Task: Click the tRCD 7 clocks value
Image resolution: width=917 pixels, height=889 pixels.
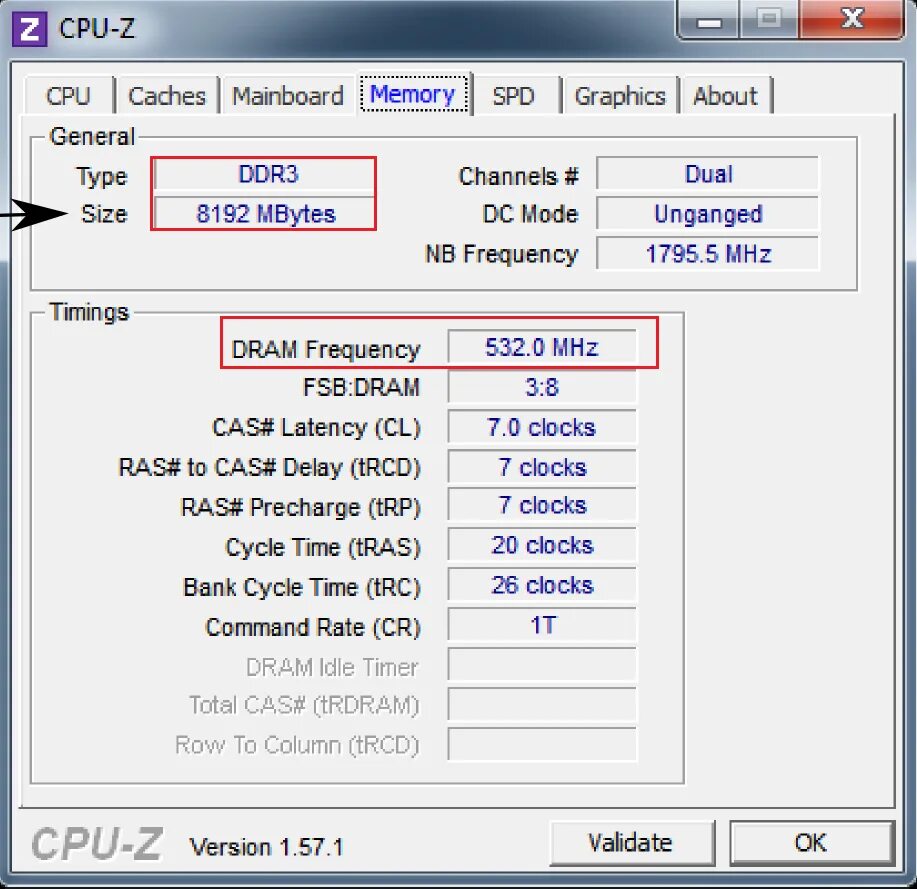Action: (x=542, y=467)
